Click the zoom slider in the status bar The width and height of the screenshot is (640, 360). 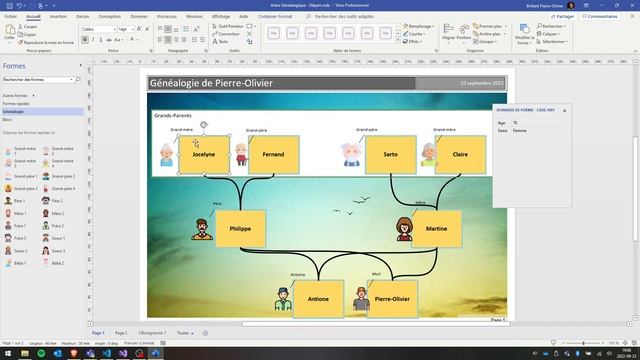pos(583,343)
